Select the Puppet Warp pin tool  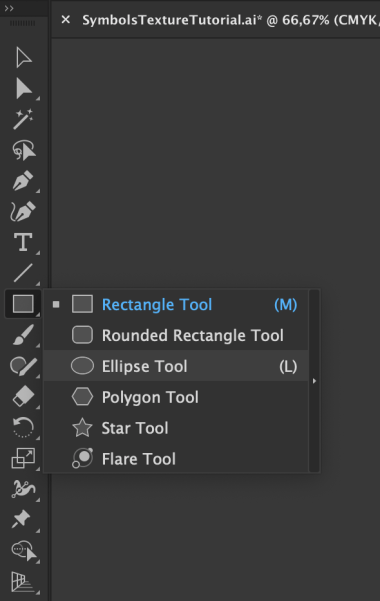[21, 519]
